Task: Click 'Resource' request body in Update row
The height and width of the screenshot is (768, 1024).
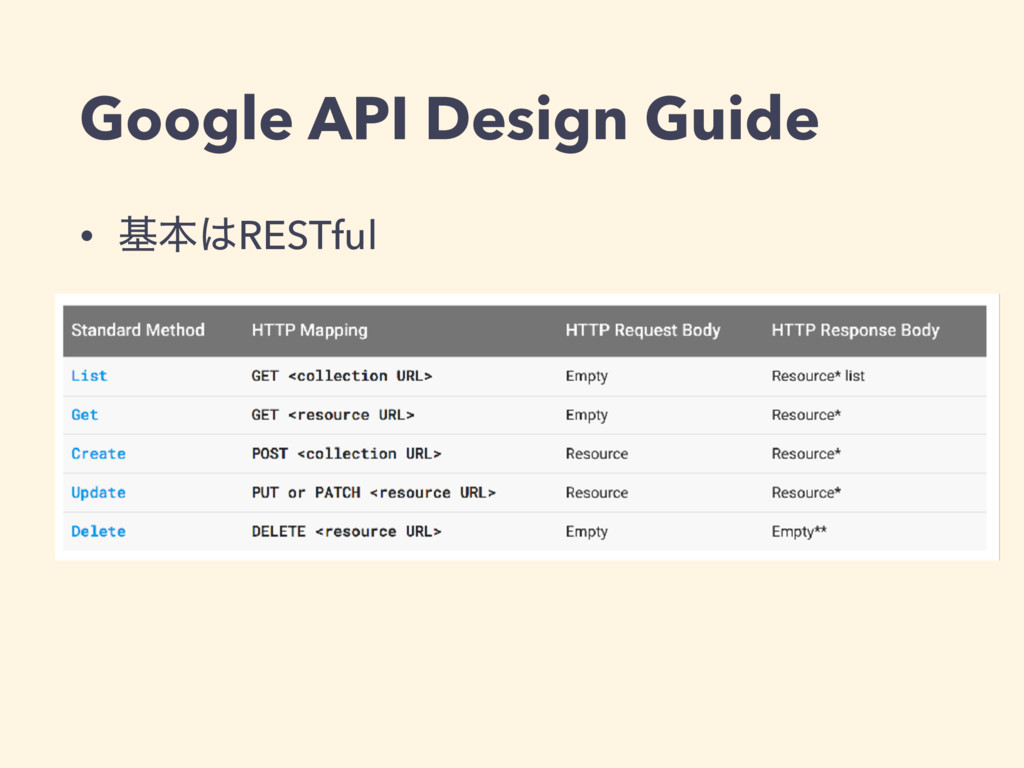Action: coord(597,493)
